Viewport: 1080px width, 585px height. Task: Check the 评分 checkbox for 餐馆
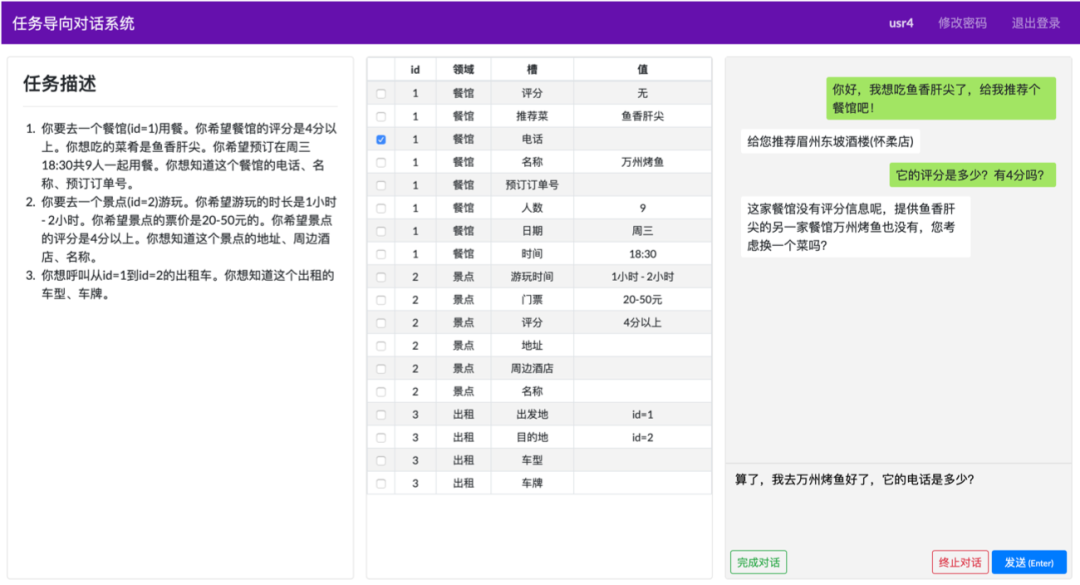(x=380, y=93)
